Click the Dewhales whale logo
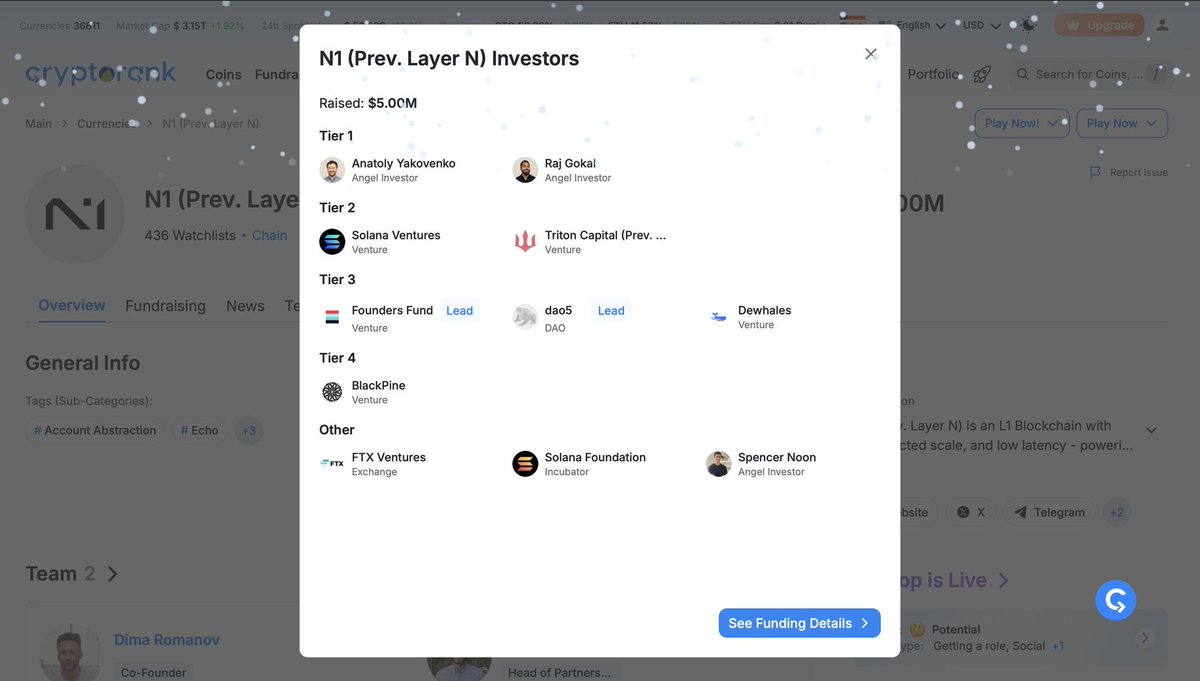The image size is (1200, 681). (718, 317)
